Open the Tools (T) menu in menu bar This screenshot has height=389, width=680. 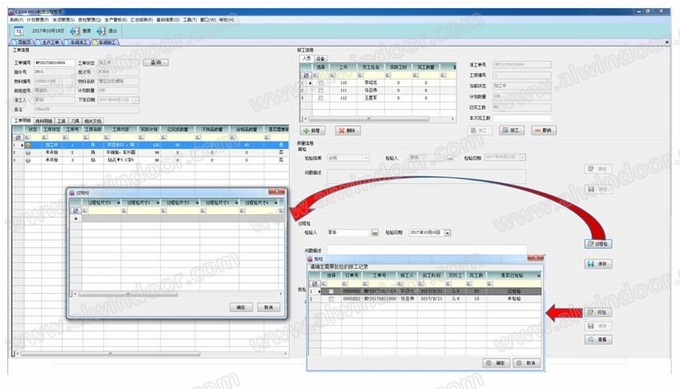190,20
